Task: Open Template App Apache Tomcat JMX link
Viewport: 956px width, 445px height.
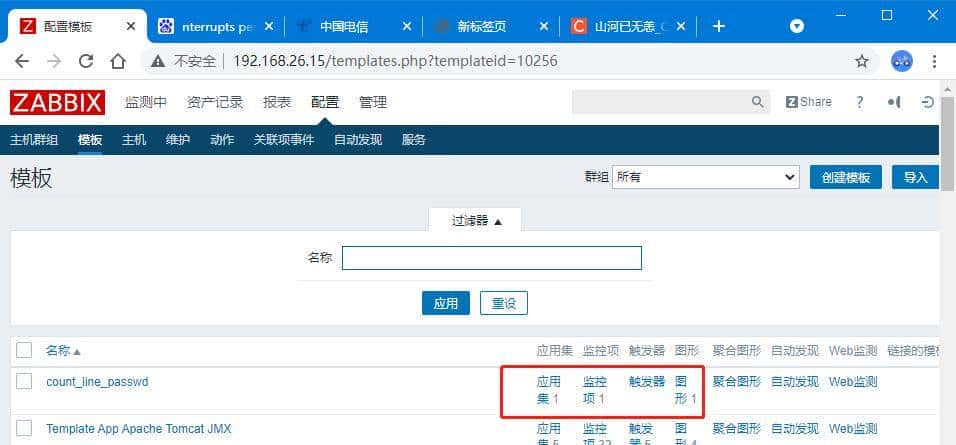Action: (x=139, y=429)
